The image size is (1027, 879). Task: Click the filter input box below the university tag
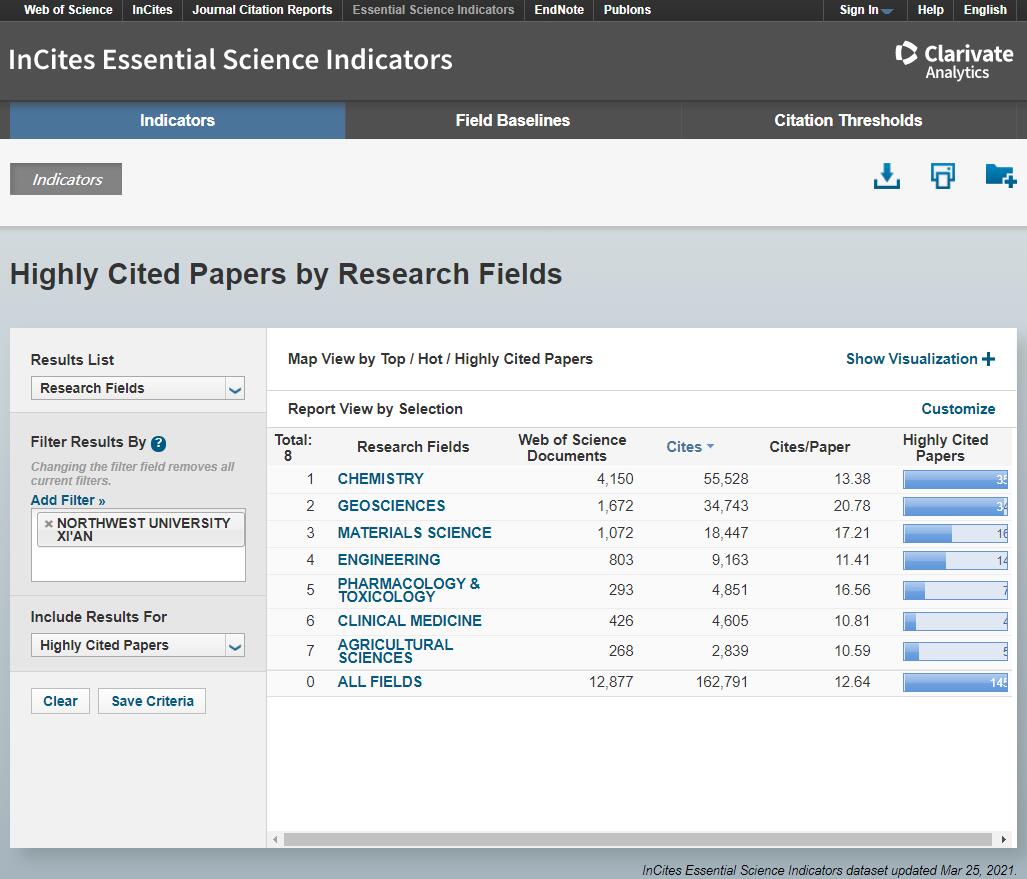[138, 564]
